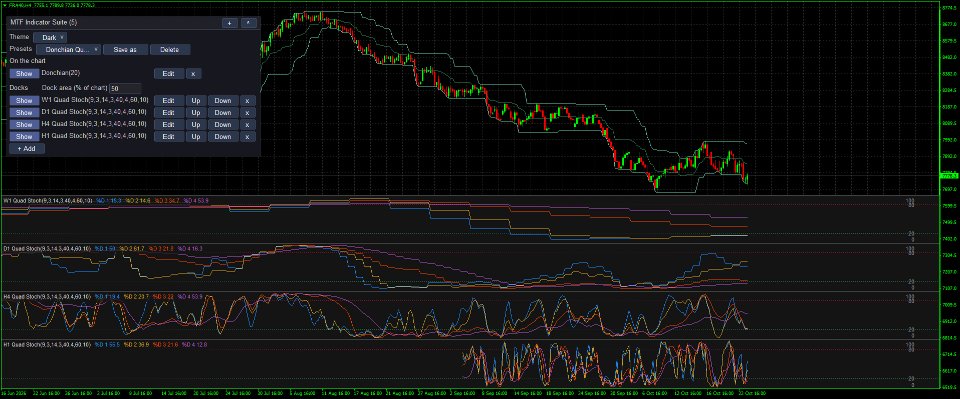The height and width of the screenshot is (399, 960).
Task: Open the Theme dropdown showing Dark
Action: 50,37
